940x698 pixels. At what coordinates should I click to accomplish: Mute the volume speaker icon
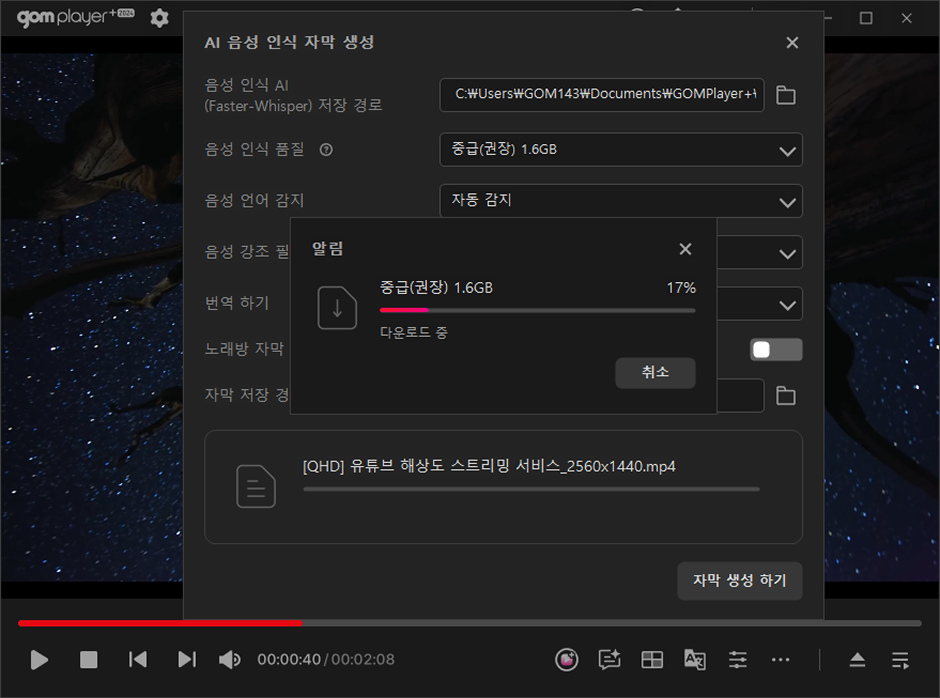[x=230, y=659]
